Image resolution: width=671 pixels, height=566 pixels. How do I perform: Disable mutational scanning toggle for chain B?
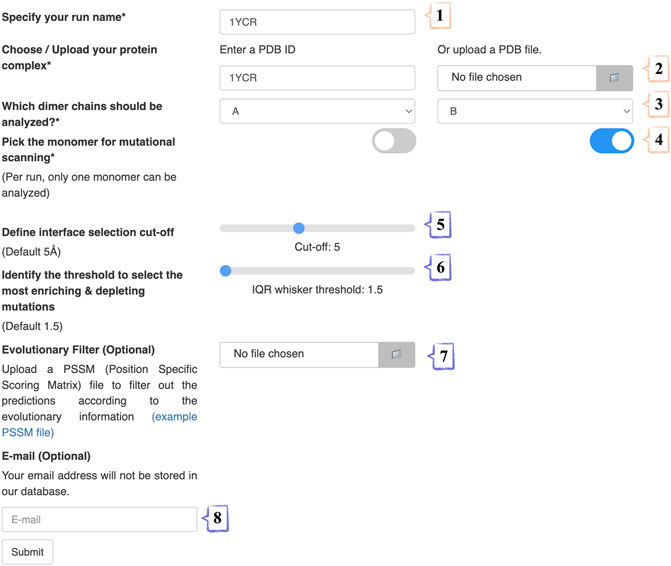click(612, 141)
